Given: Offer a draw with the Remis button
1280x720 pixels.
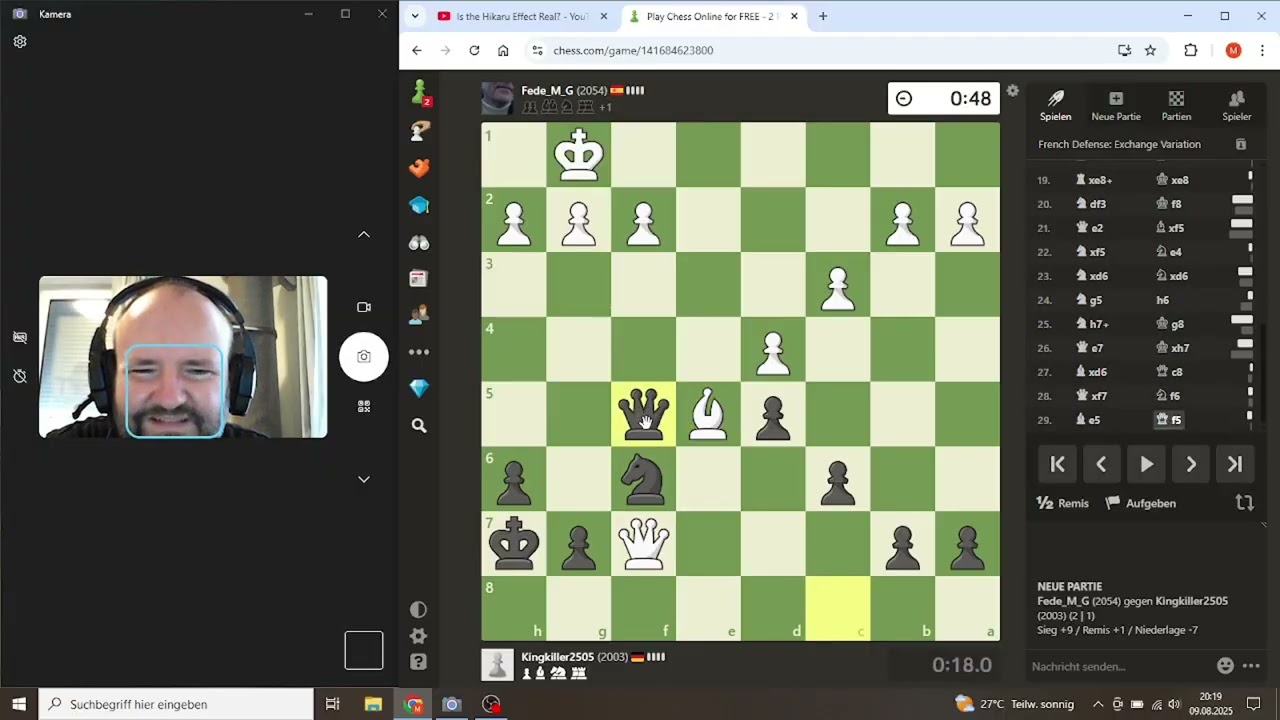Looking at the screenshot, I should click(x=1063, y=503).
